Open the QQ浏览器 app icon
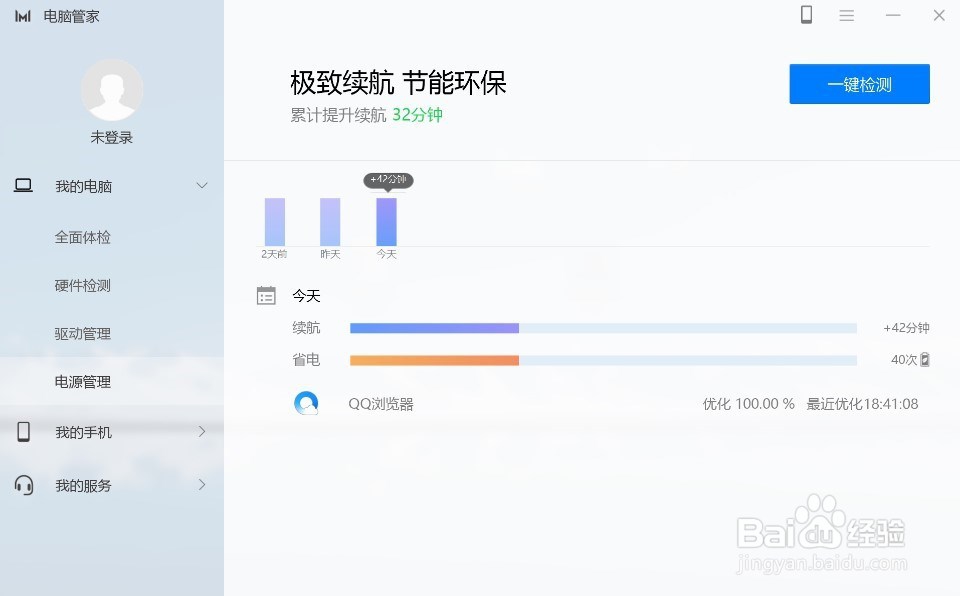Viewport: 960px width, 596px height. (306, 402)
